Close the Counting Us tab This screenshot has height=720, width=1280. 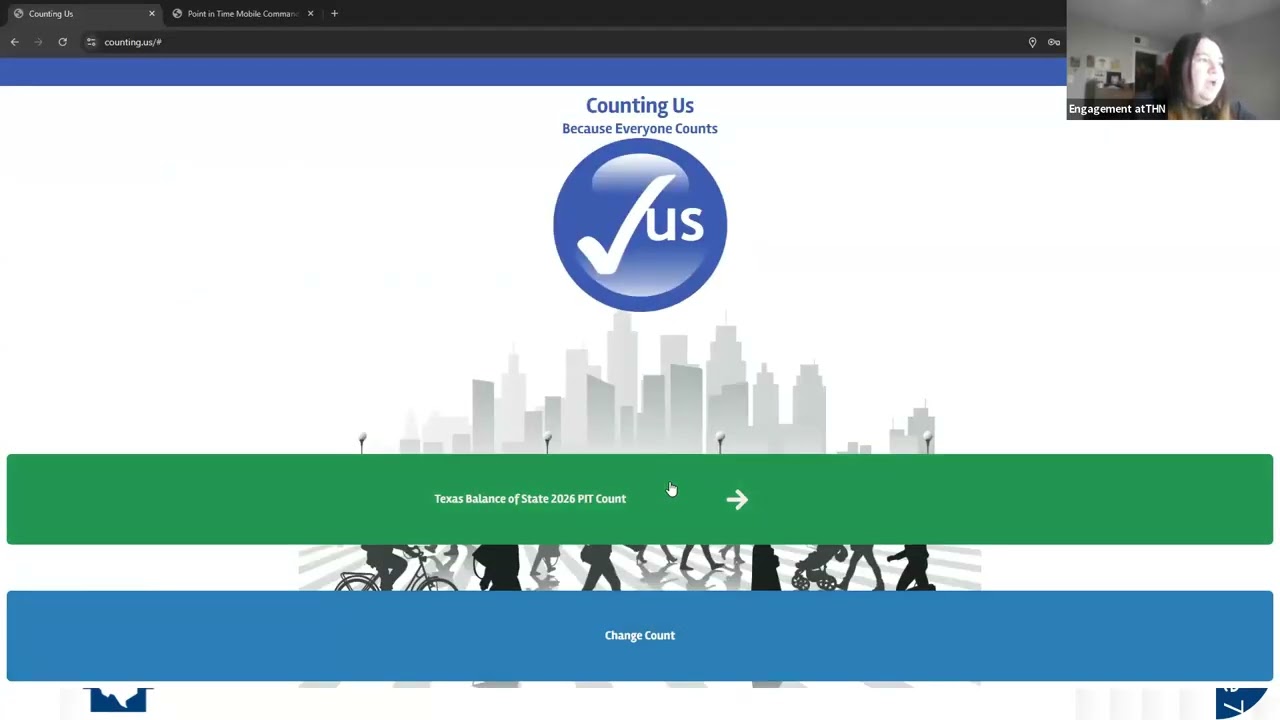point(152,14)
